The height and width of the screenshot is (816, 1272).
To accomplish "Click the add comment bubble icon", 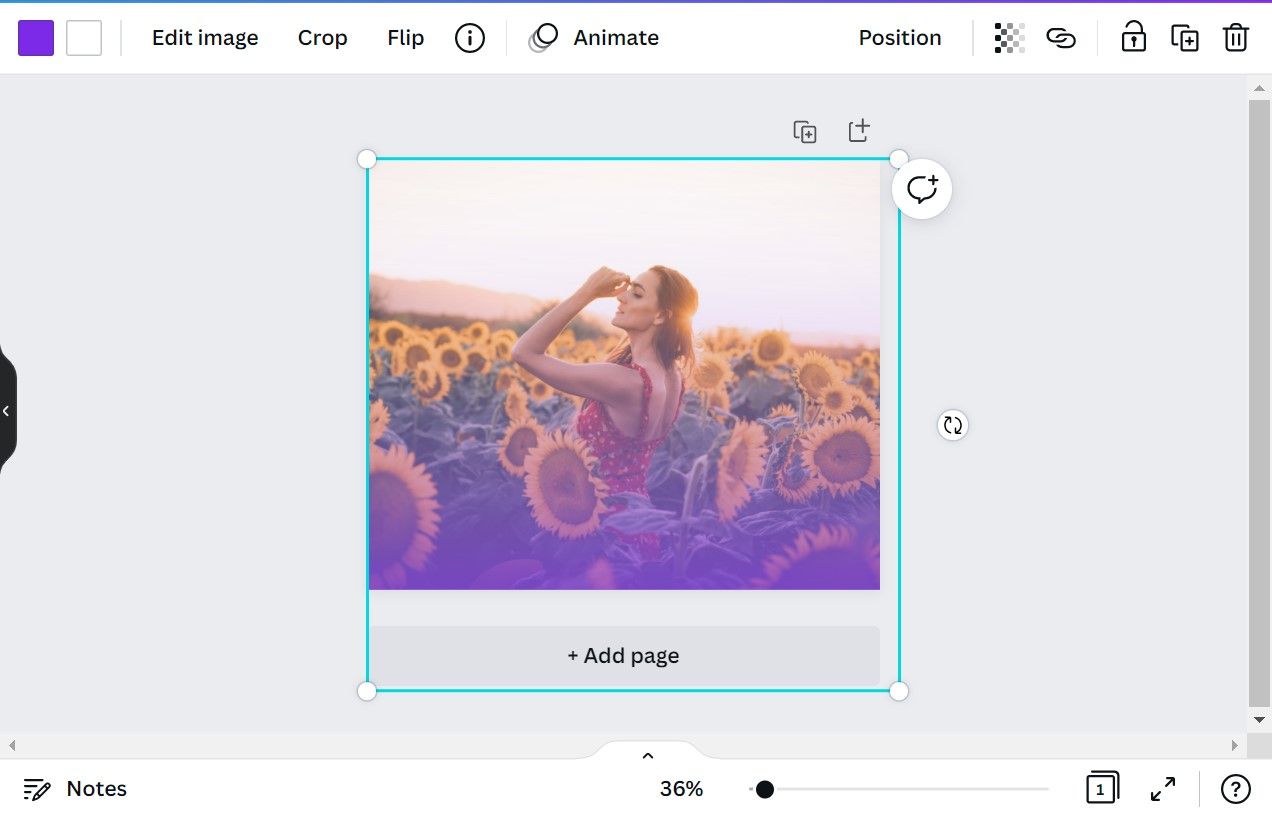I will [922, 189].
